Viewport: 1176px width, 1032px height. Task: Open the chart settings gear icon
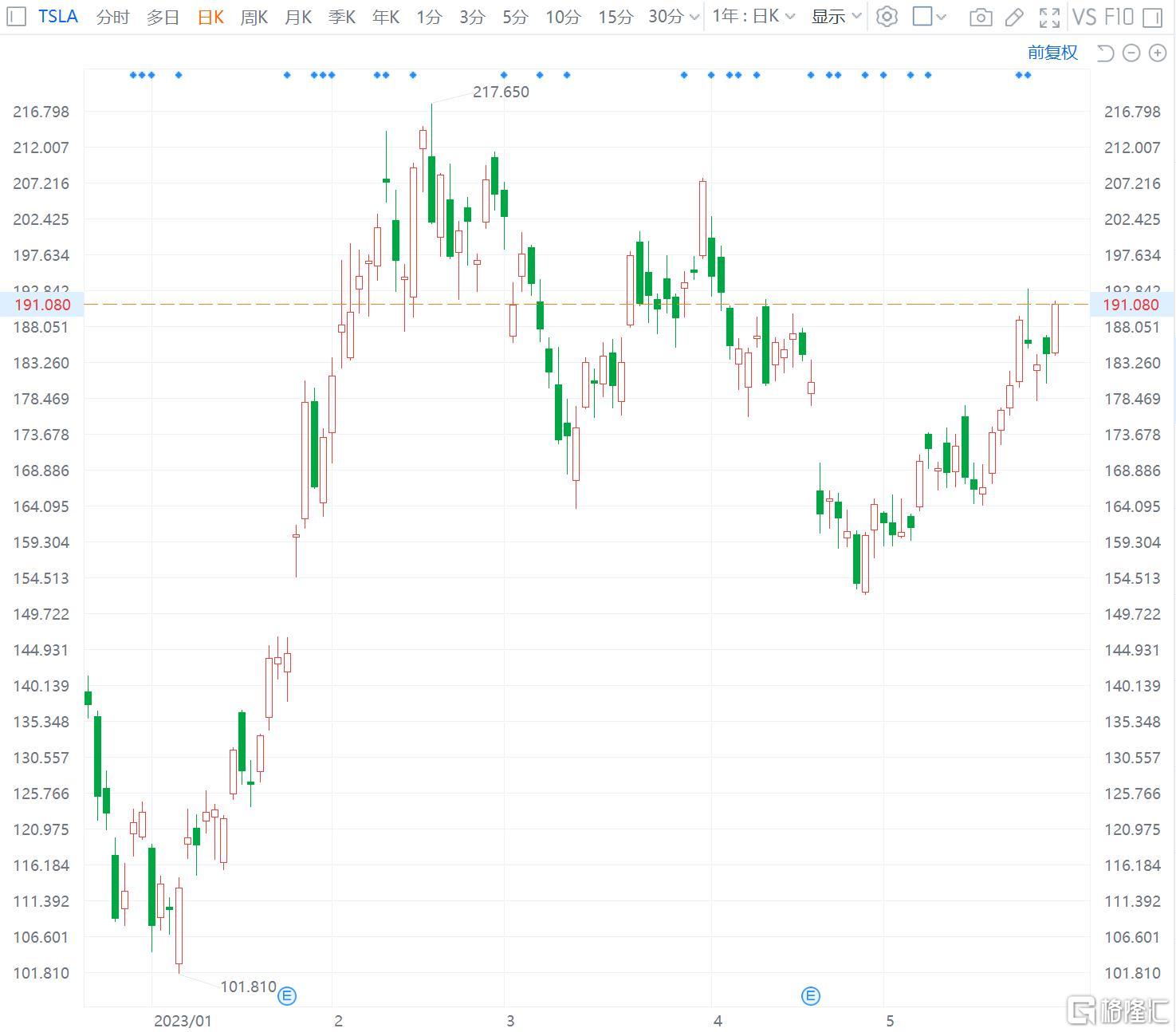(887, 16)
